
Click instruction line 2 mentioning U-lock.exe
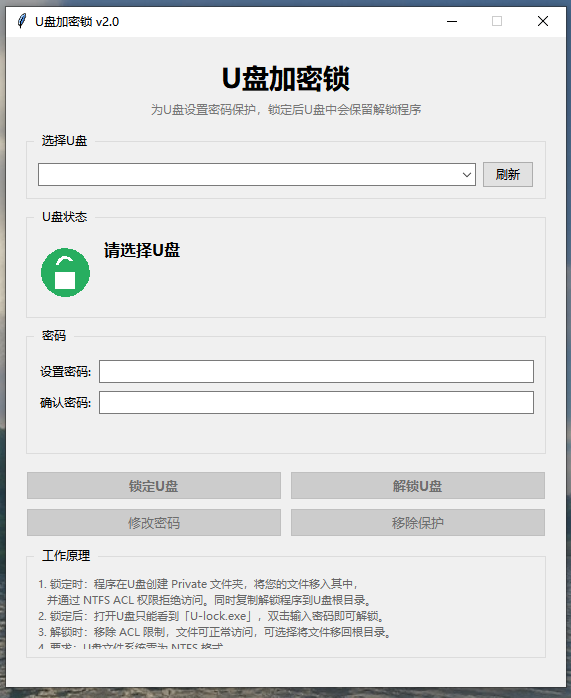pyautogui.click(x=211, y=616)
